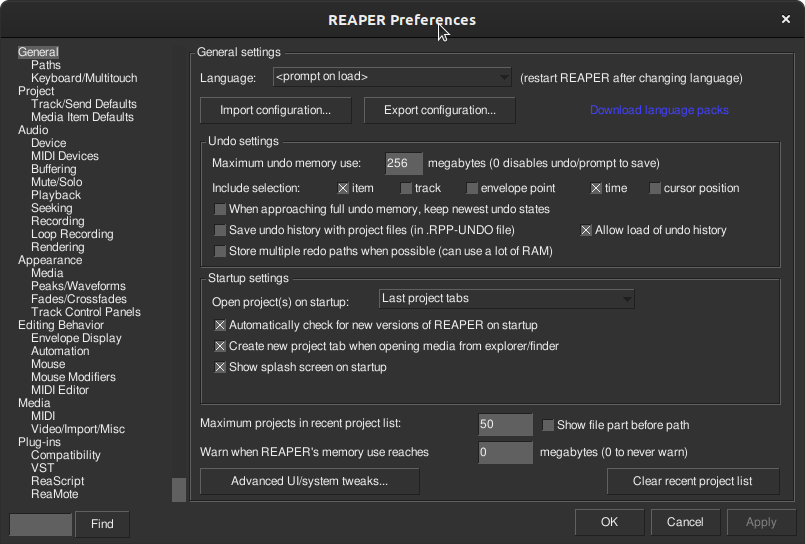The height and width of the screenshot is (544, 805).
Task: Open Mute/Solo preferences
Action: coord(56,182)
